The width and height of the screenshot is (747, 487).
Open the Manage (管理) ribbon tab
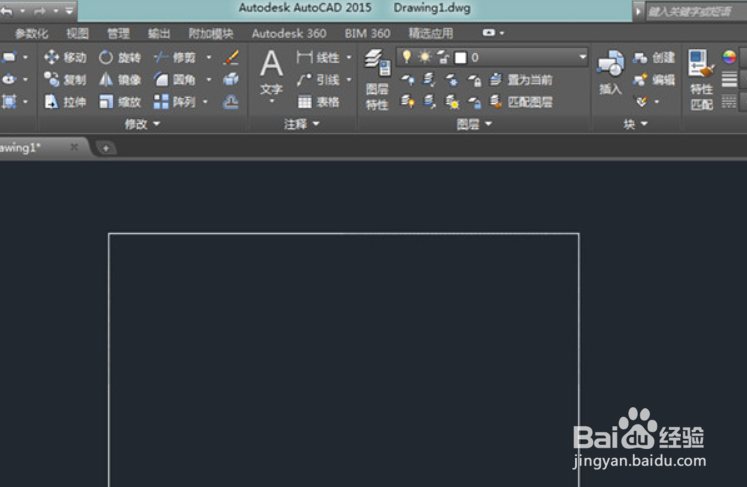click(x=118, y=33)
